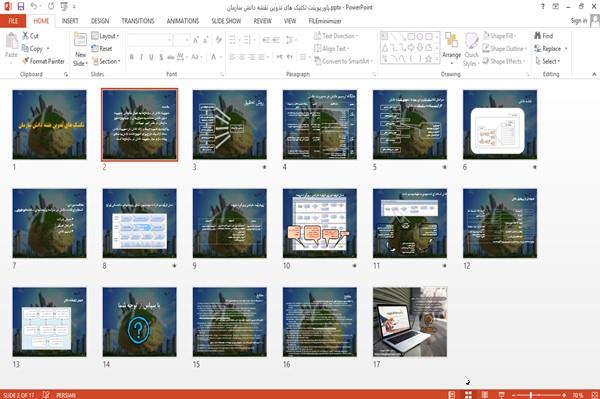Toggle text Shadow formatting

(161, 57)
